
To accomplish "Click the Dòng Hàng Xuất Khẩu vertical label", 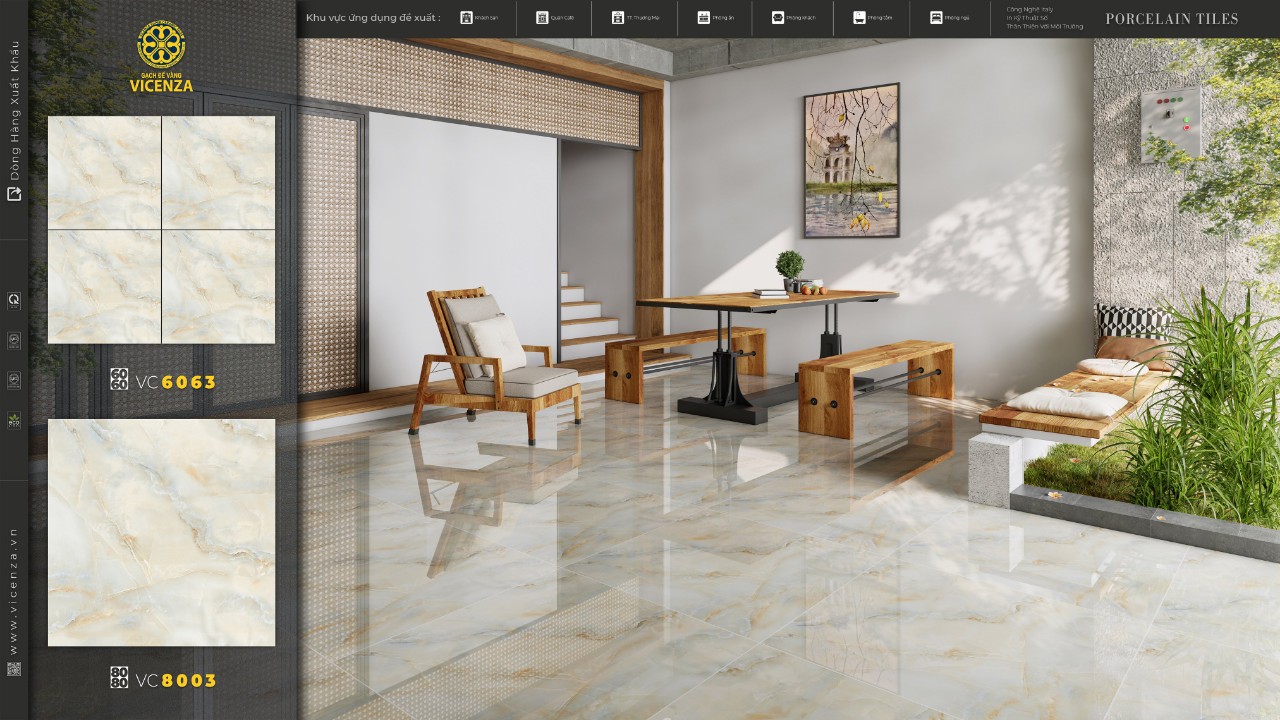I will tap(14, 111).
